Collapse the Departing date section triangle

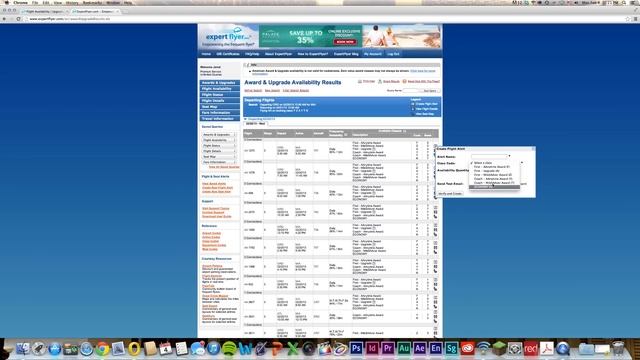coord(245,119)
